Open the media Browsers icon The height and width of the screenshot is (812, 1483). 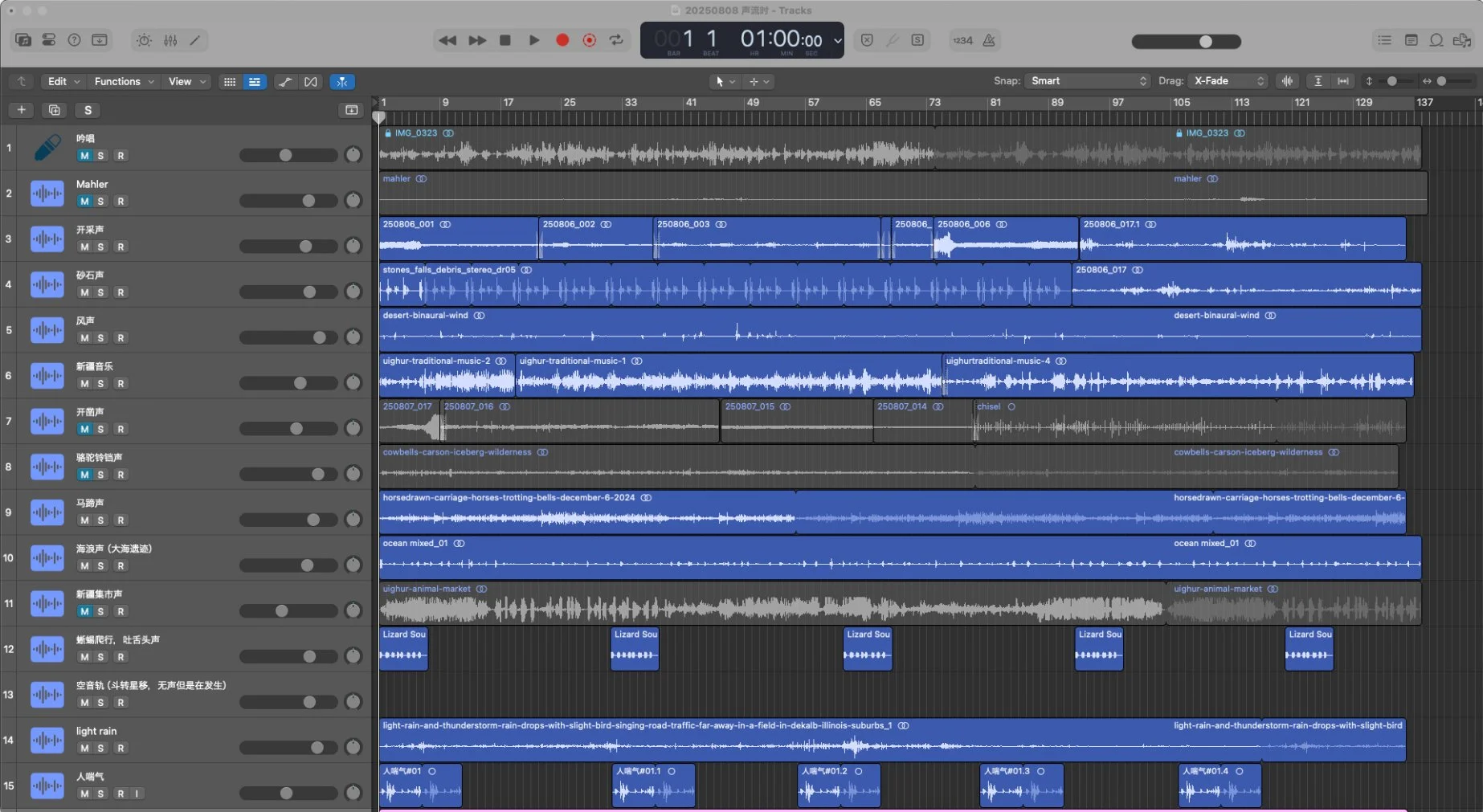[x=1462, y=40]
